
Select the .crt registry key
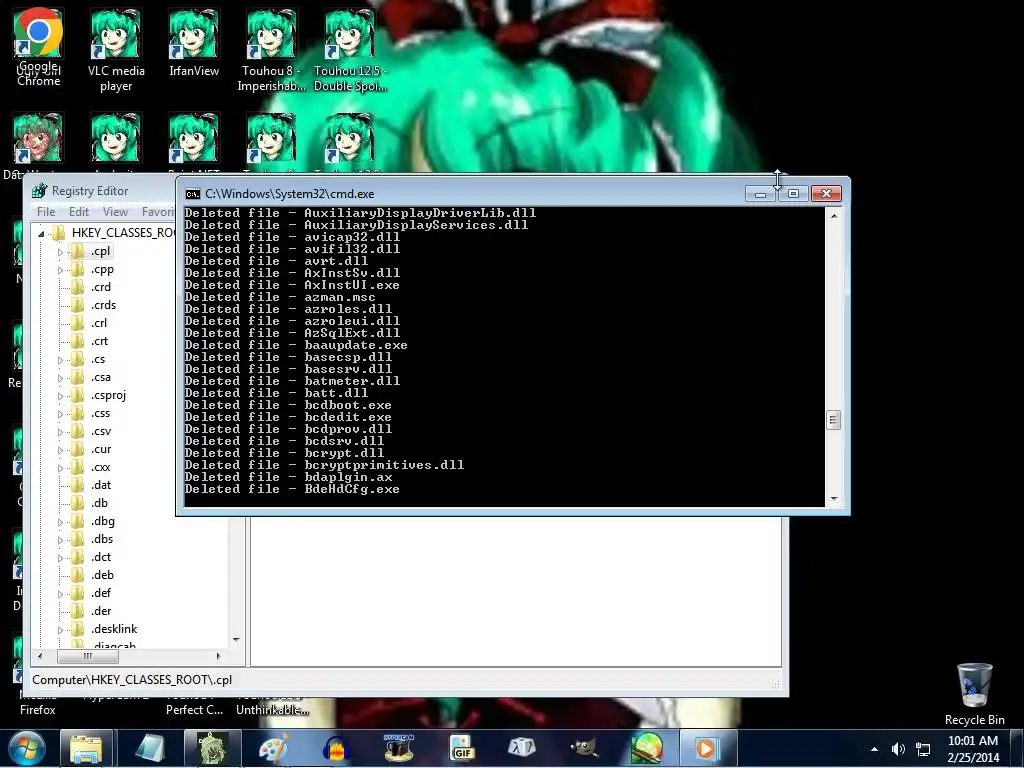click(x=99, y=341)
